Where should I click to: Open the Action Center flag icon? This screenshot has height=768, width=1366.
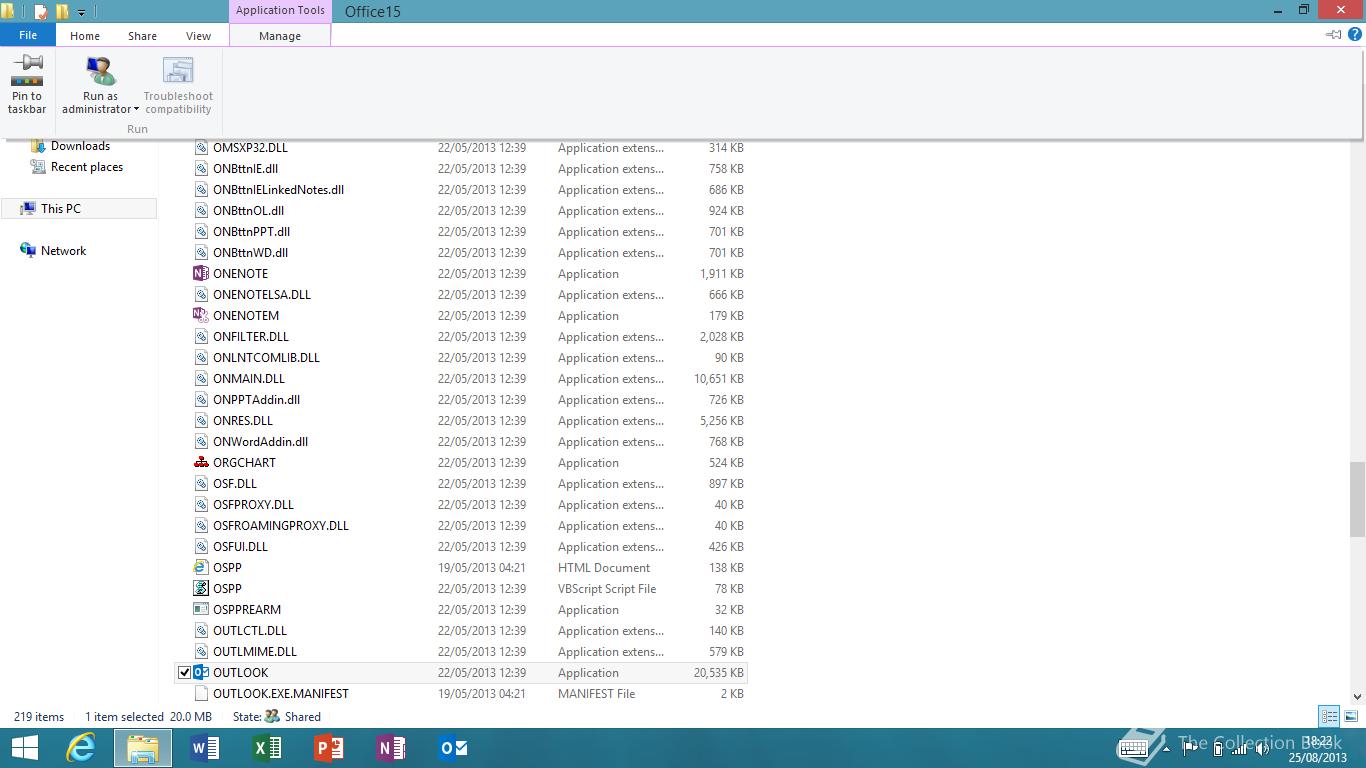(1190, 748)
